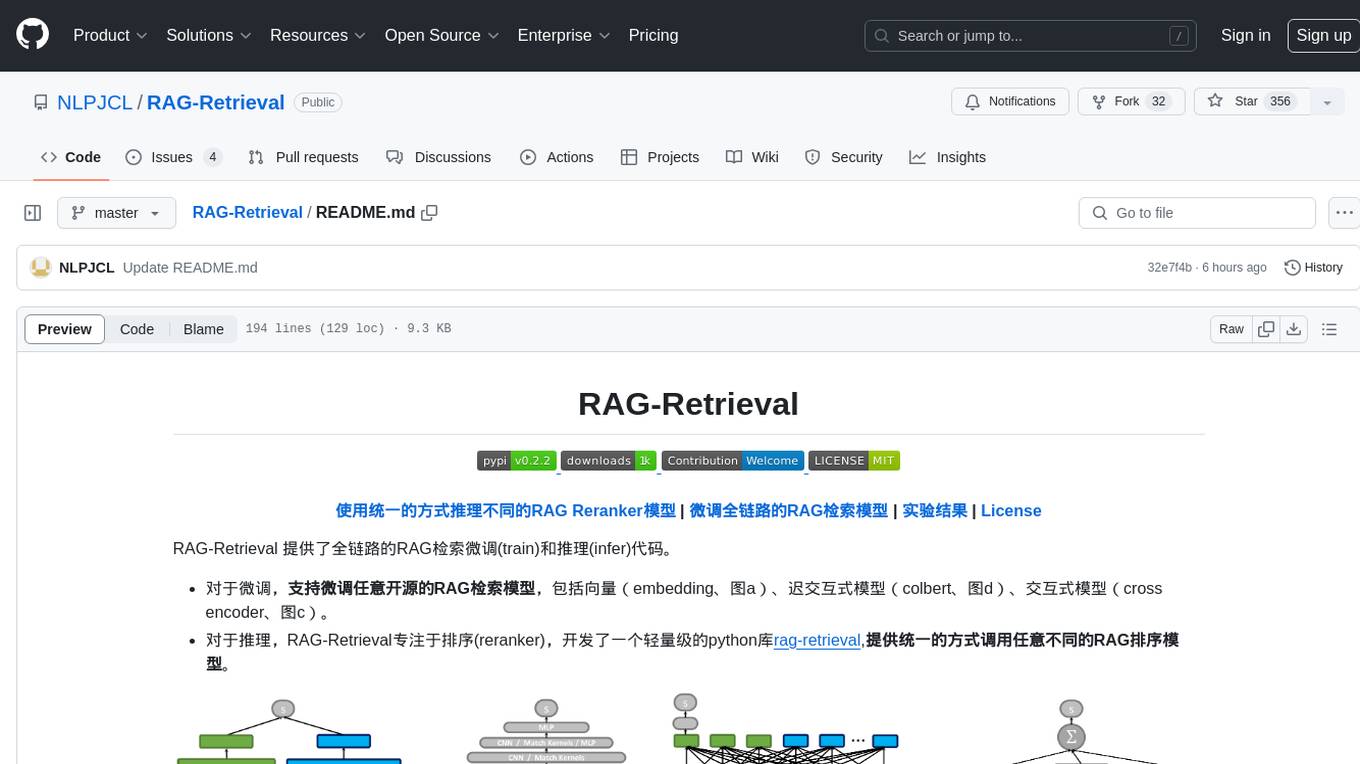Switch to the Actions tab
The image size is (1360, 764).
coord(556,157)
